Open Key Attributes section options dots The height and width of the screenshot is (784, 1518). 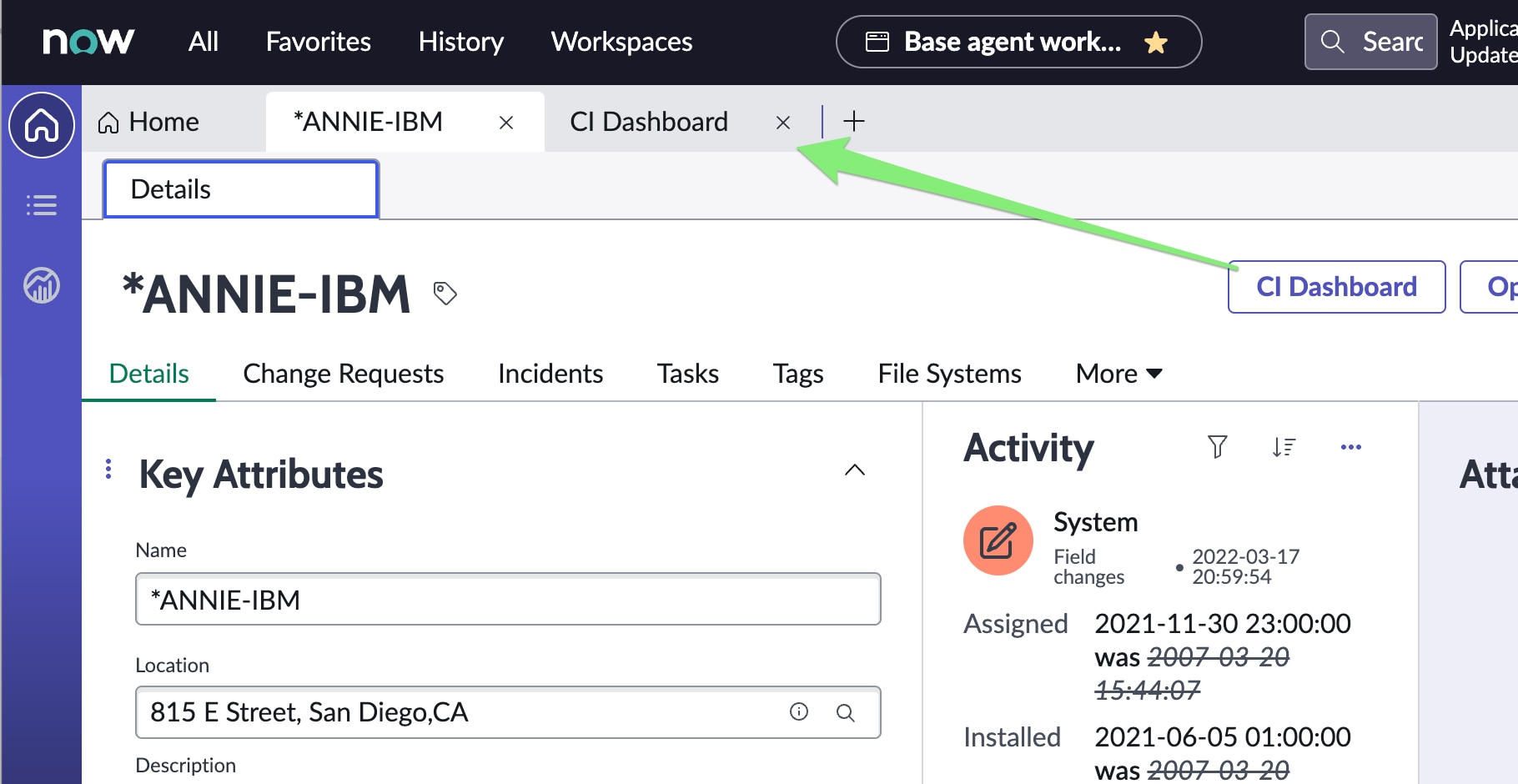pyautogui.click(x=108, y=469)
